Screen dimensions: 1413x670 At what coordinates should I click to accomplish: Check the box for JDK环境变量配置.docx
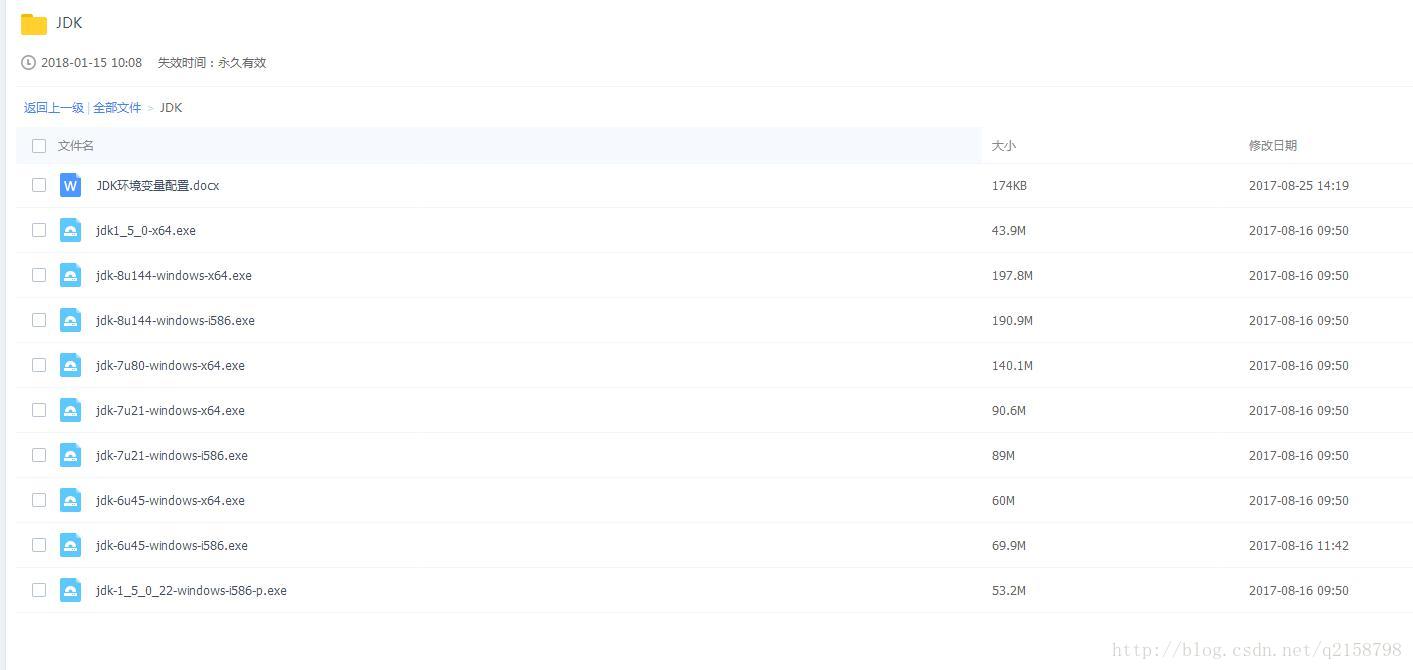click(x=39, y=185)
